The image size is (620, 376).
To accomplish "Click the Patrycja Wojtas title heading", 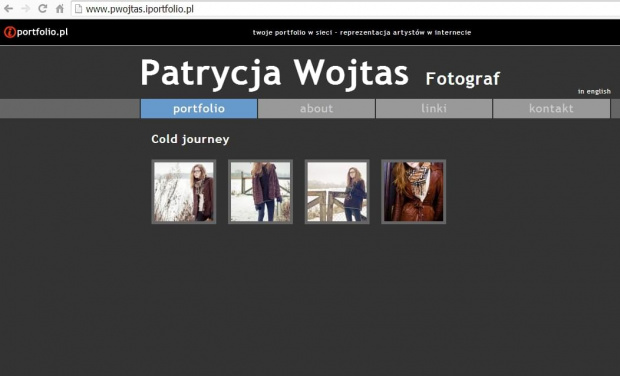I will 274,73.
